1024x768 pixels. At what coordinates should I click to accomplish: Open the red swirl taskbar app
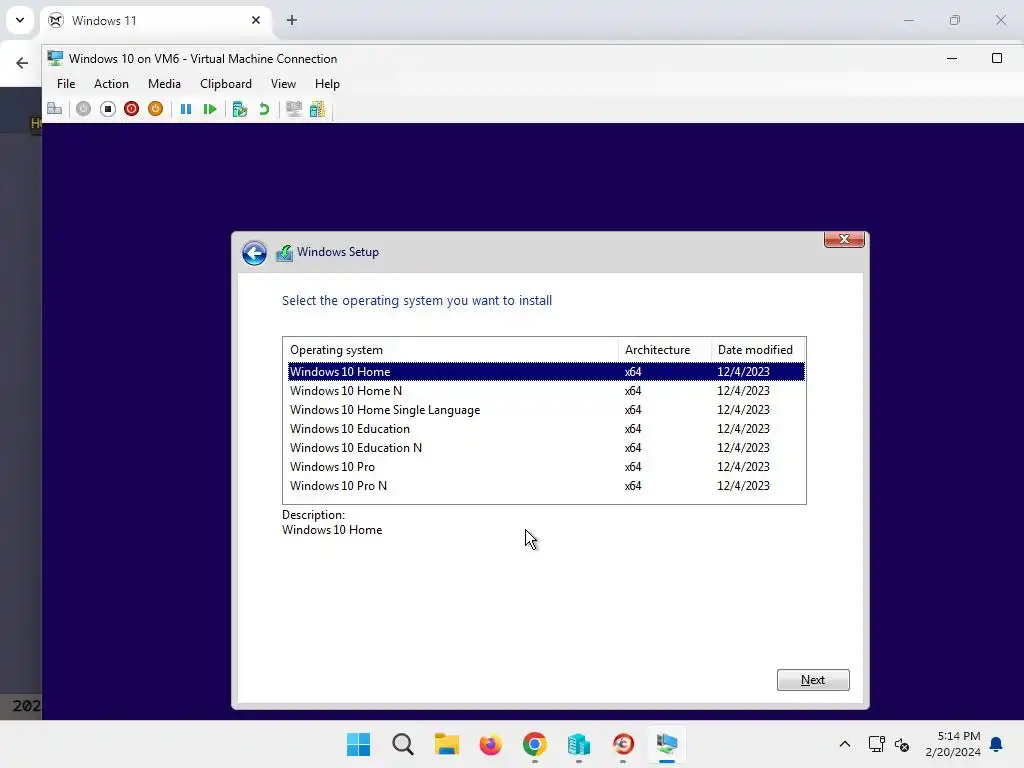coord(623,744)
